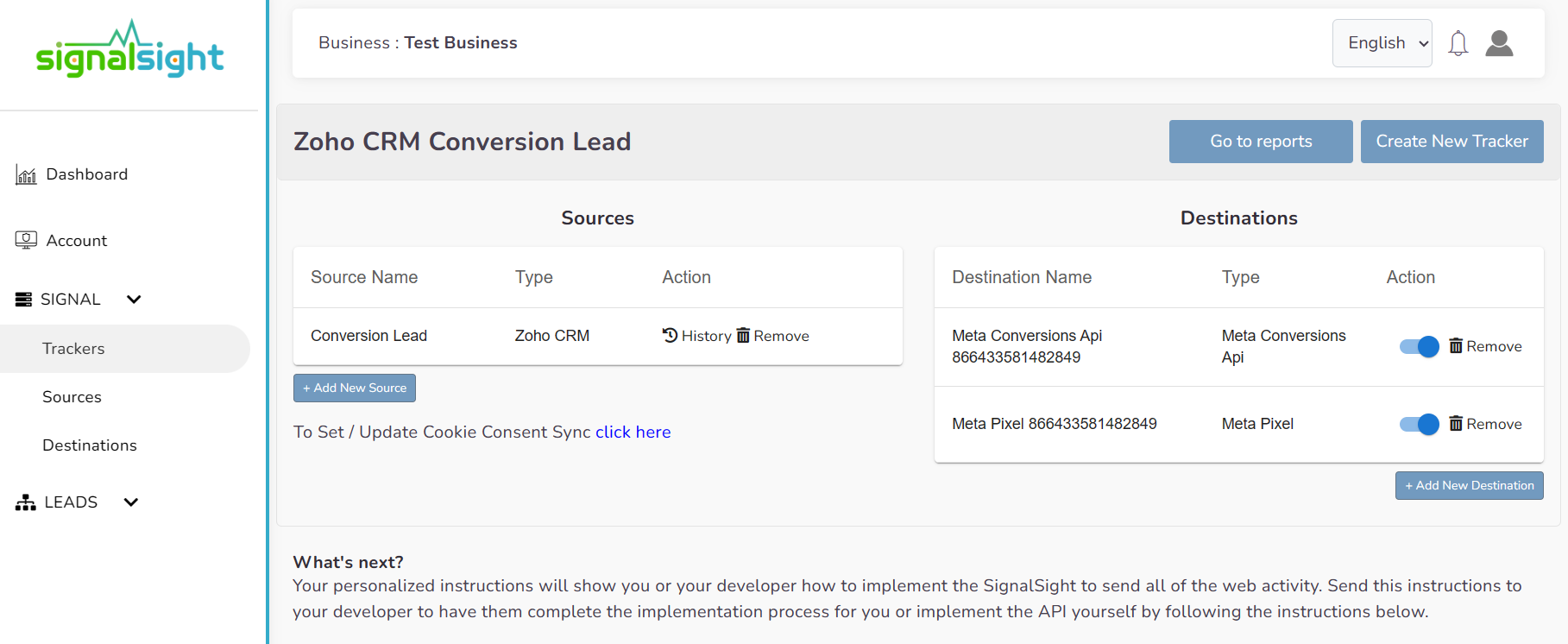Click Meta Pixel 866433581482849 name

1055,424
